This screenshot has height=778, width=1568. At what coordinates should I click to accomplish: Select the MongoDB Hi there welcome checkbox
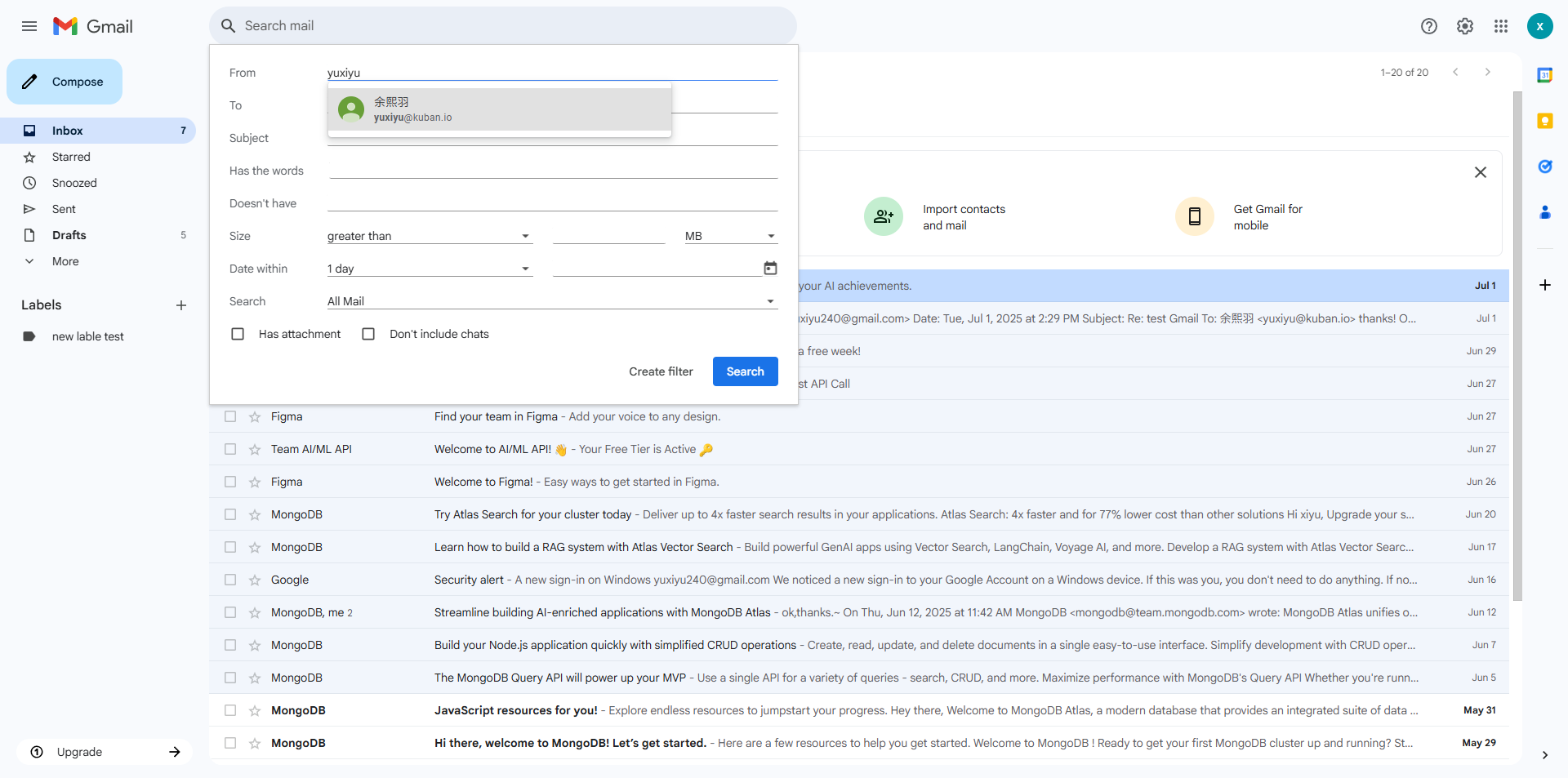pos(230,743)
